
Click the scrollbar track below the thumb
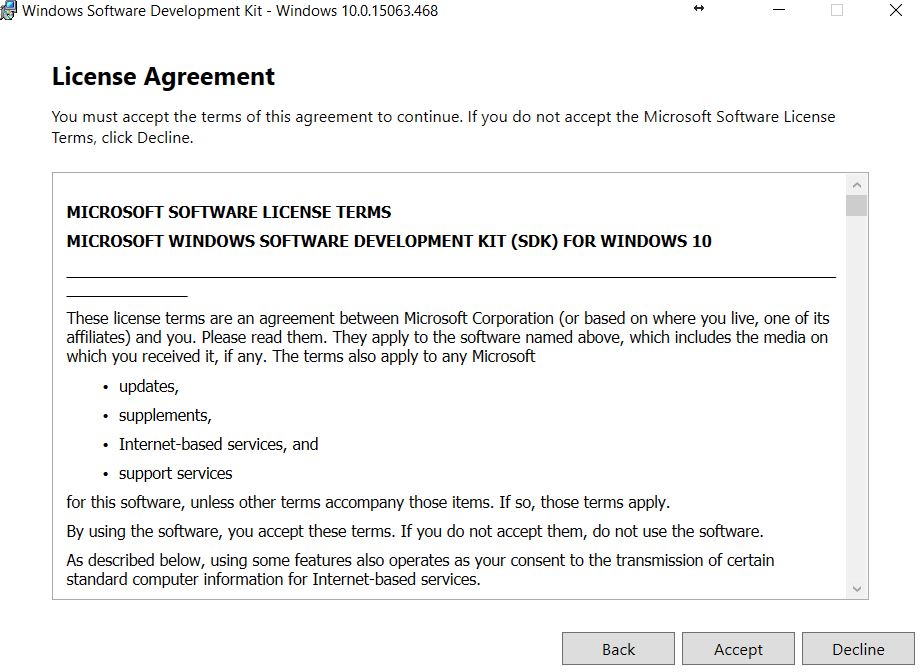pyautogui.click(x=856, y=400)
